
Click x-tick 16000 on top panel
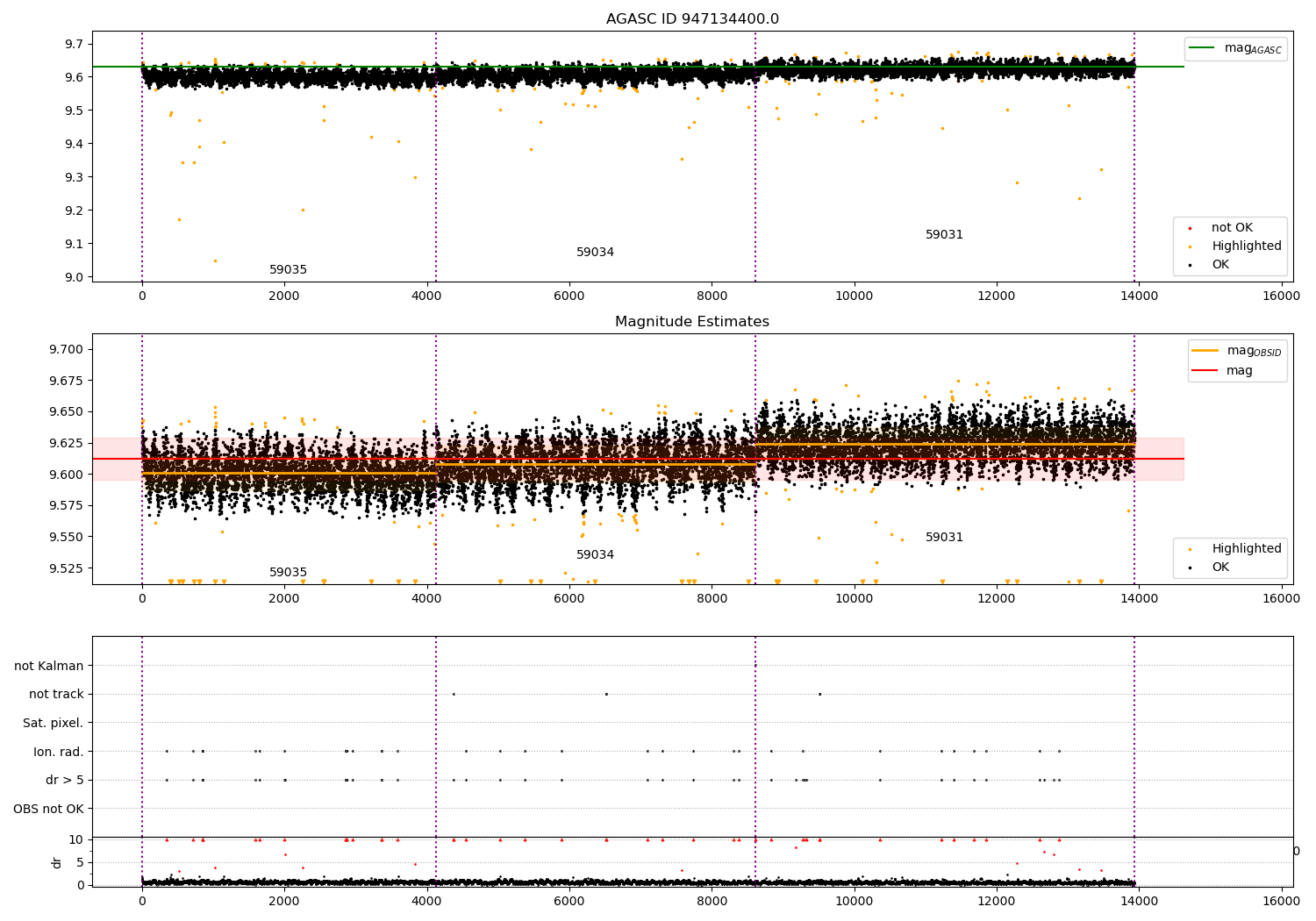click(x=1281, y=296)
